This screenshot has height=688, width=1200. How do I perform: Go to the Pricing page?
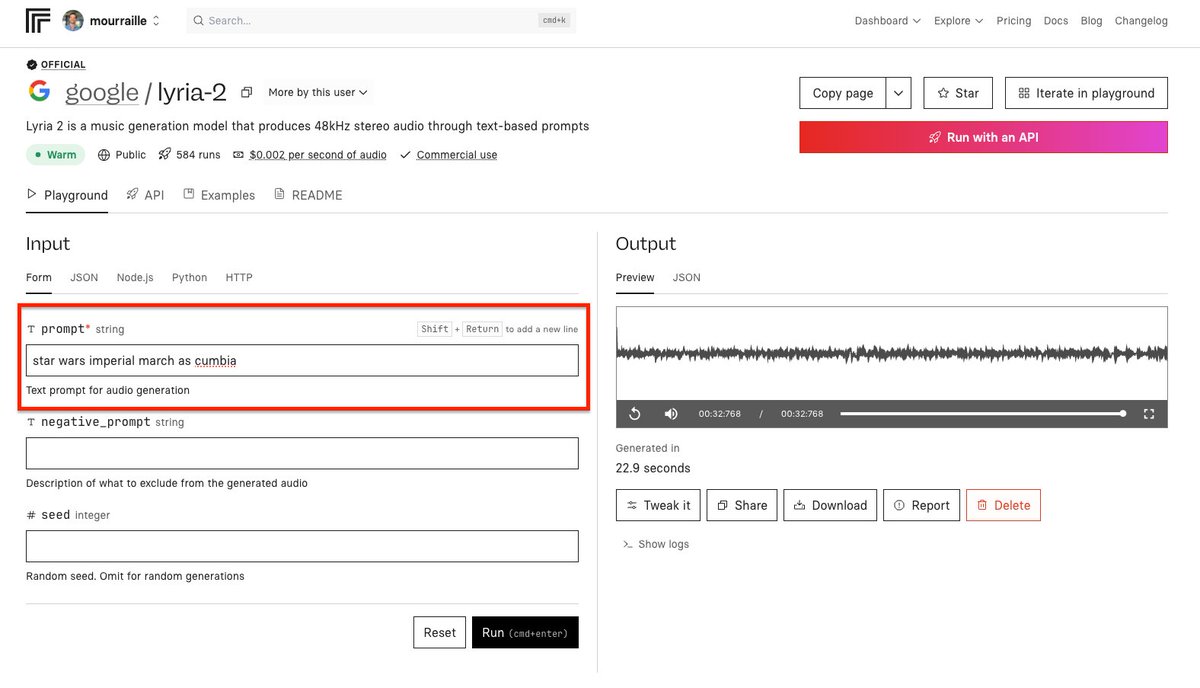click(1013, 20)
